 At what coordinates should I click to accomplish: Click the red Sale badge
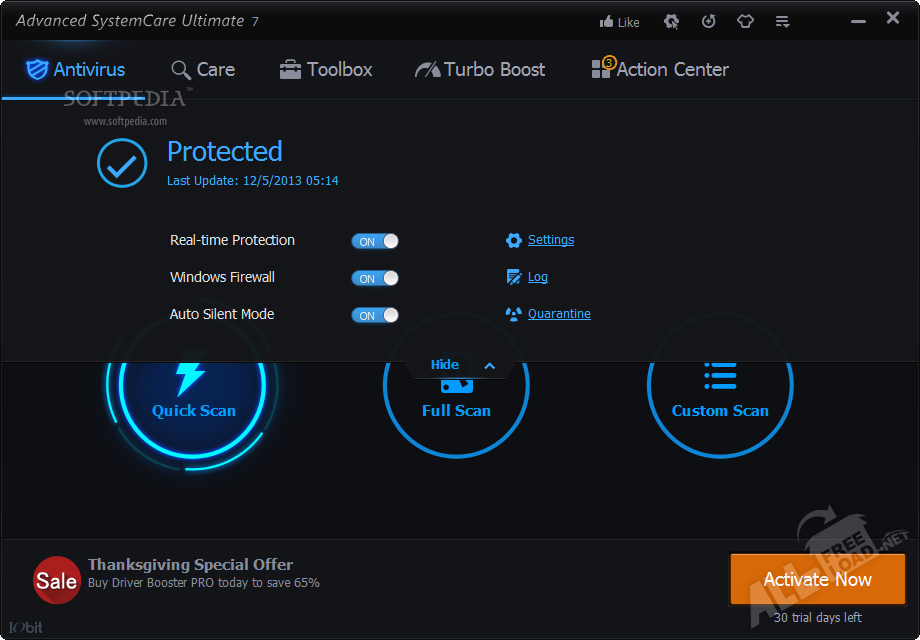click(x=57, y=580)
